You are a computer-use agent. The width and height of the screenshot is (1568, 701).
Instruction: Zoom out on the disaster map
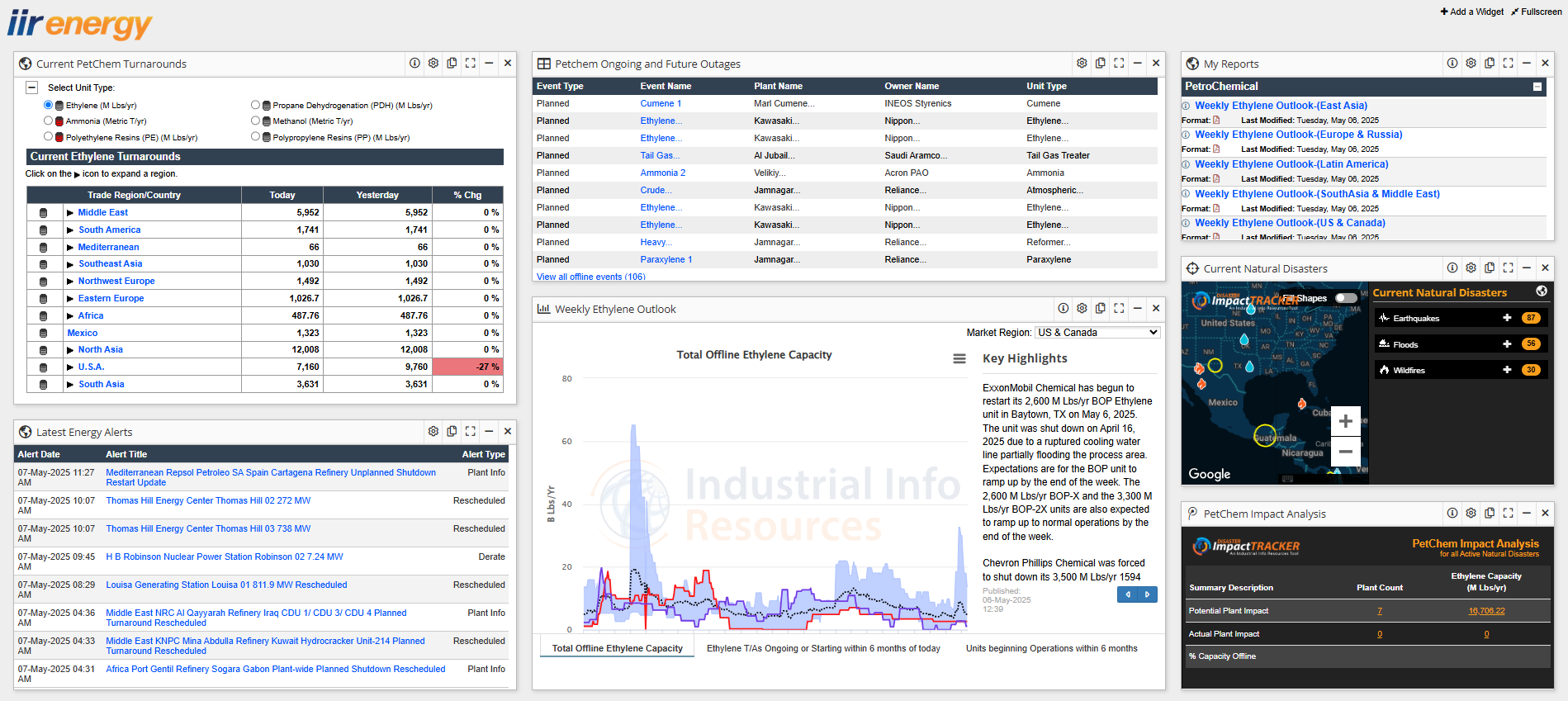tap(1345, 452)
